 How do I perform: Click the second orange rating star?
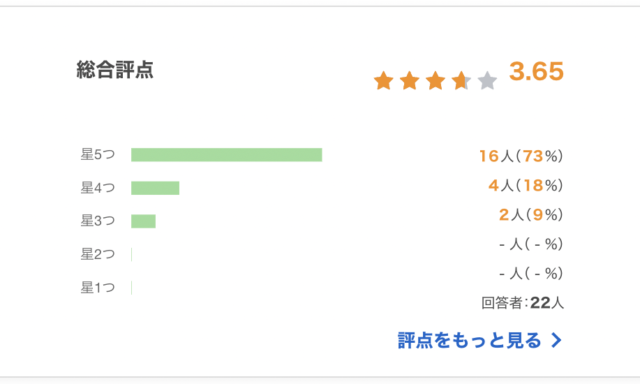(409, 80)
